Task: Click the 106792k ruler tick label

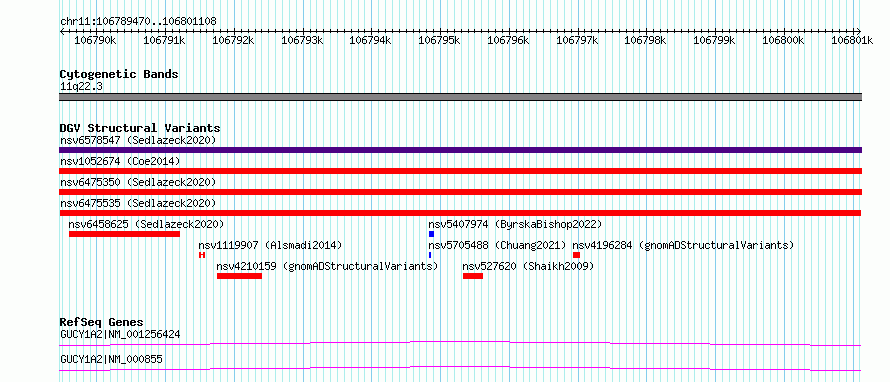Action: point(233,40)
